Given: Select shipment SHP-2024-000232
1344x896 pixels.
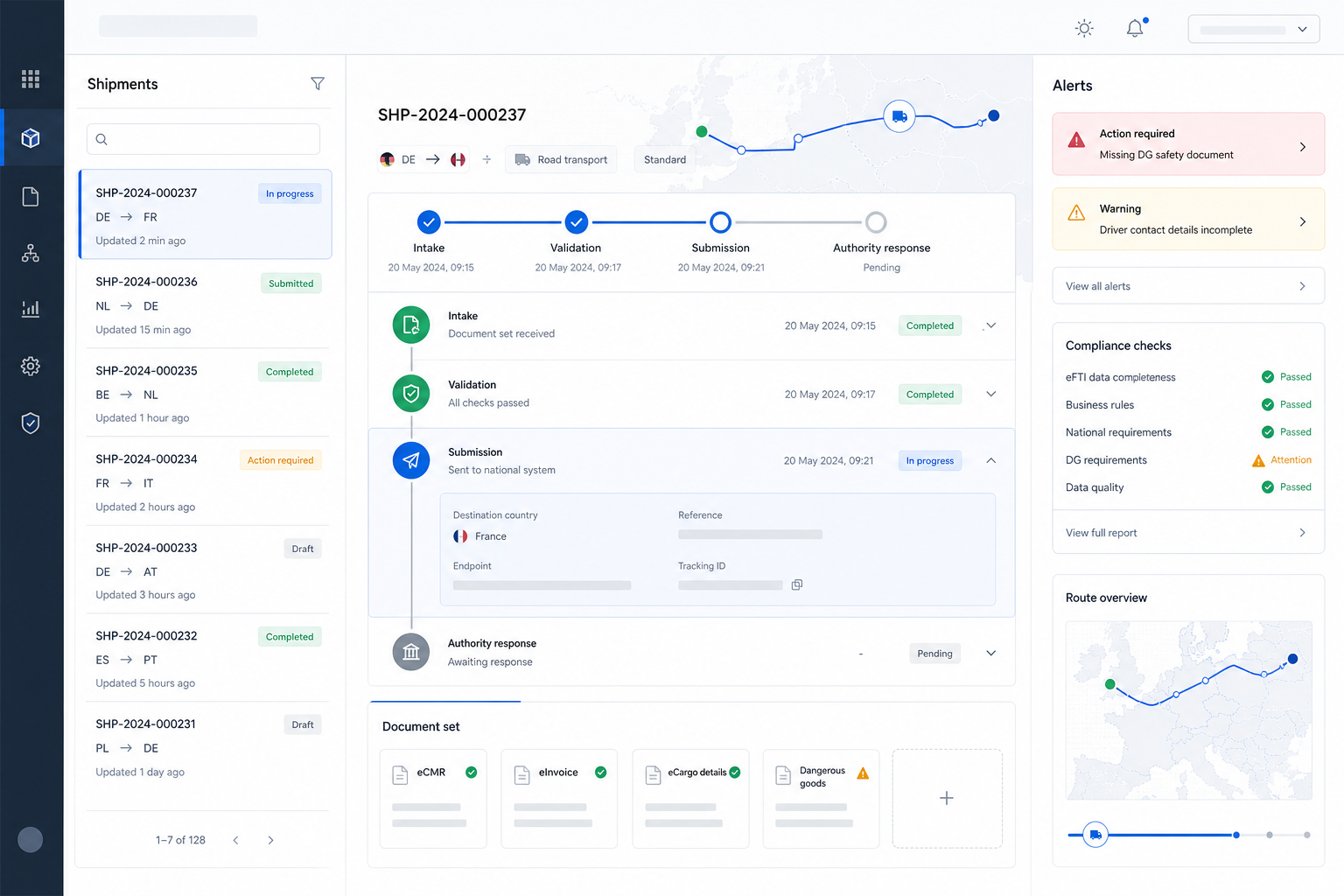Looking at the screenshot, I should click(206, 659).
